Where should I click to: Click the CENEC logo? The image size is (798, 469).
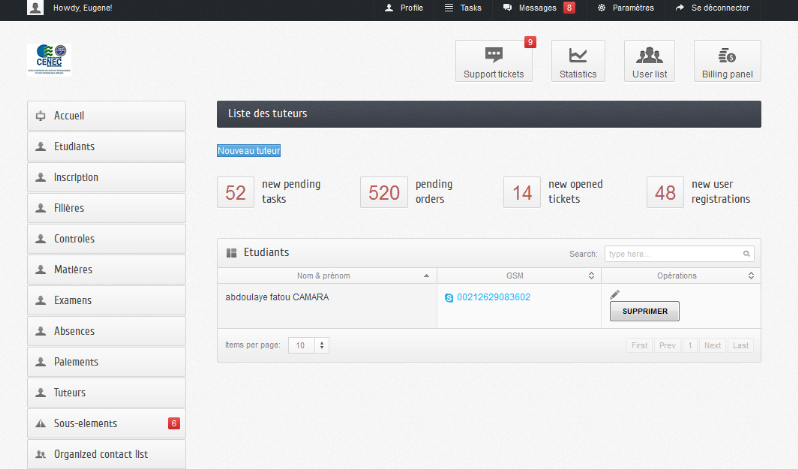tap(49, 59)
